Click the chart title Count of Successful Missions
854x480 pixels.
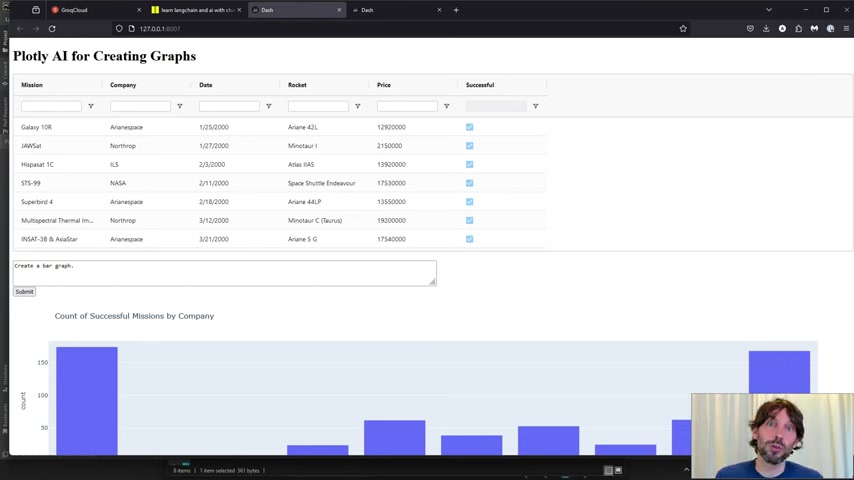tap(134, 316)
